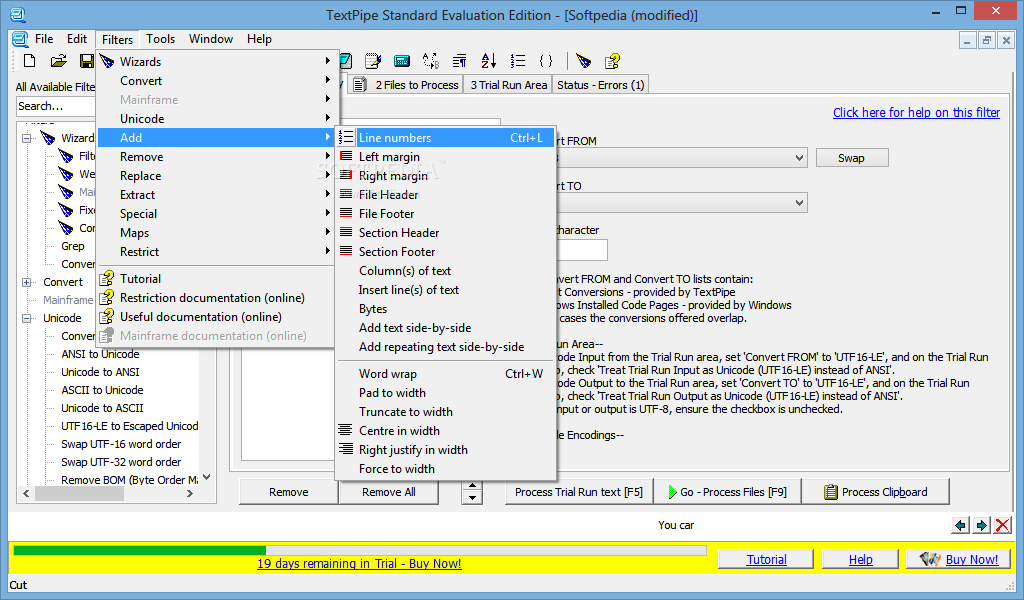This screenshot has width=1024, height=600.
Task: Click the numbered lines toolbar icon
Action: point(518,61)
